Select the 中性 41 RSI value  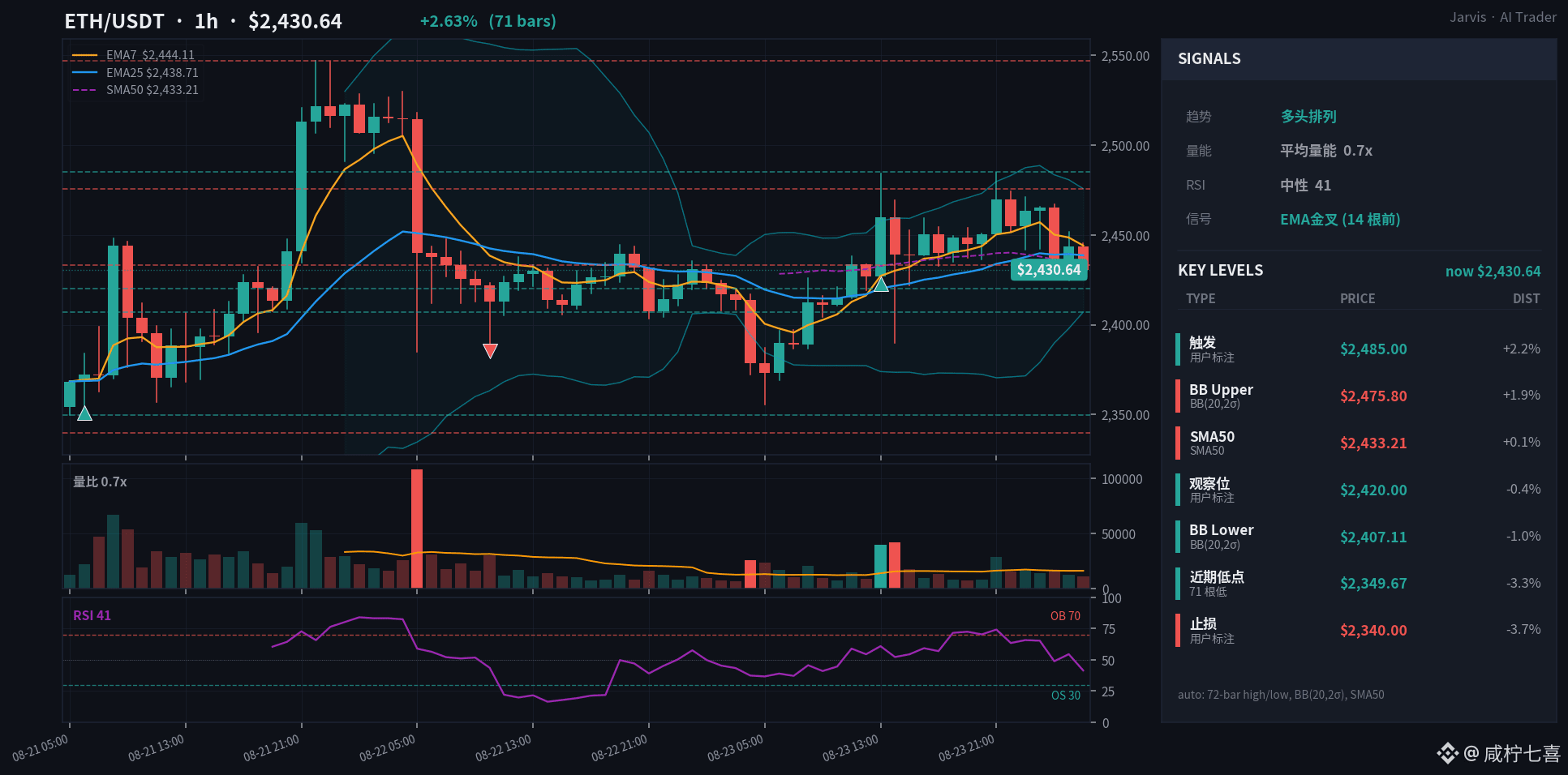[1305, 186]
